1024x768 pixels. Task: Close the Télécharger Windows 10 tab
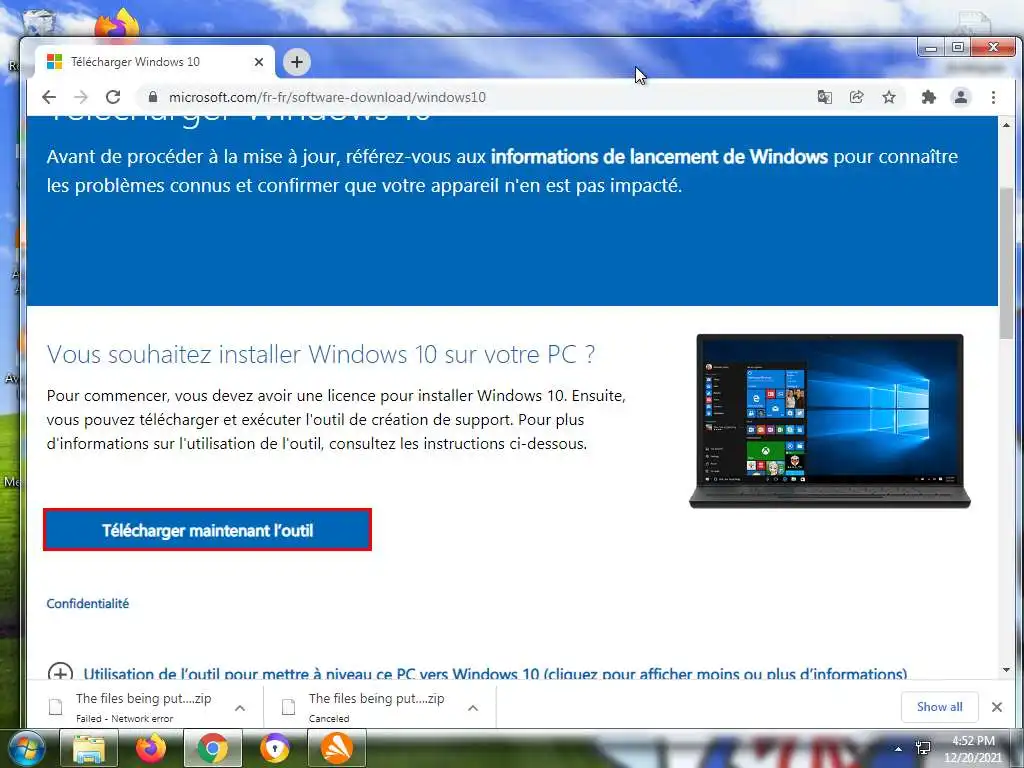[x=259, y=62]
